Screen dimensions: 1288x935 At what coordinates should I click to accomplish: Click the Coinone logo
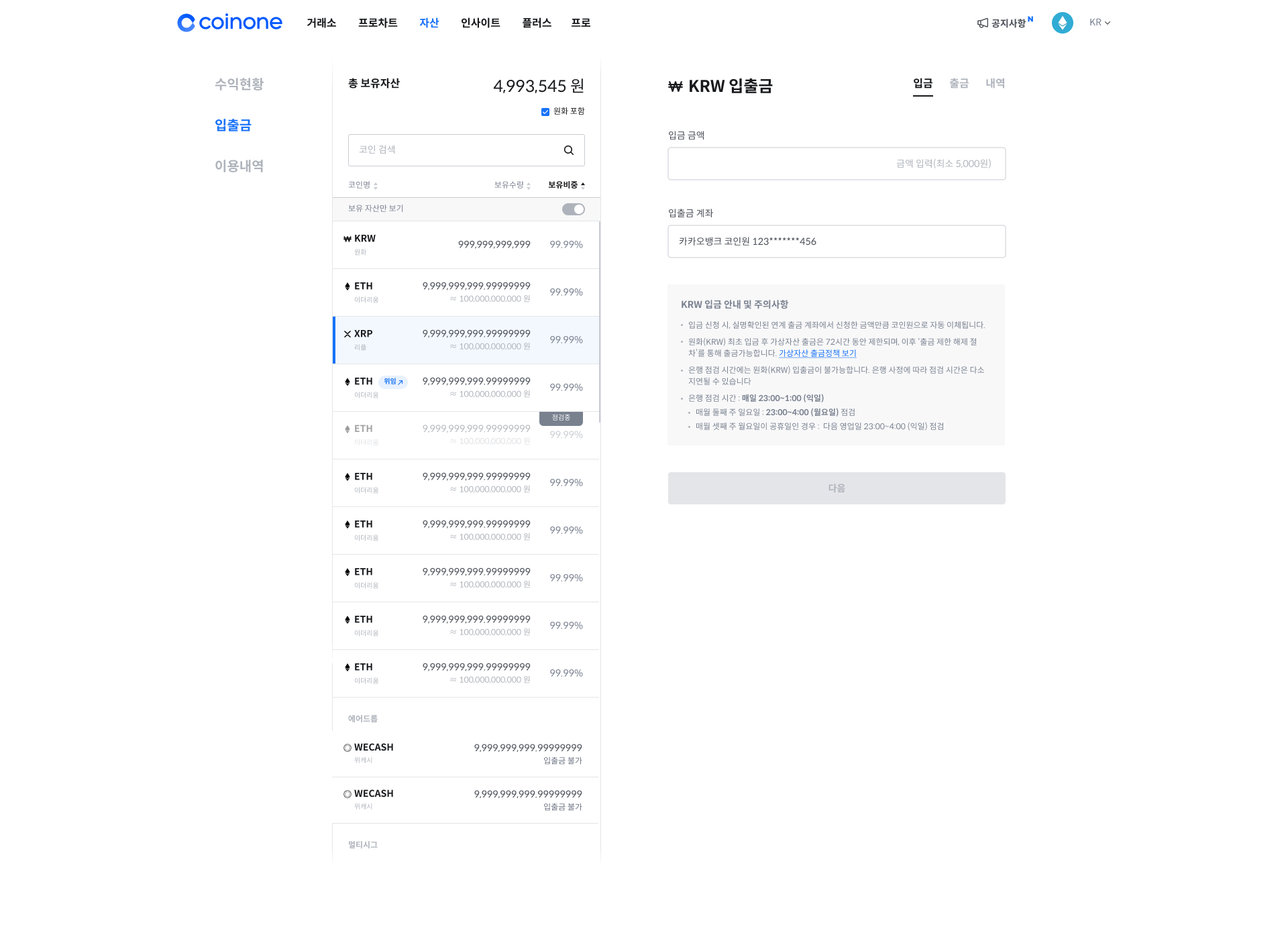coord(229,23)
